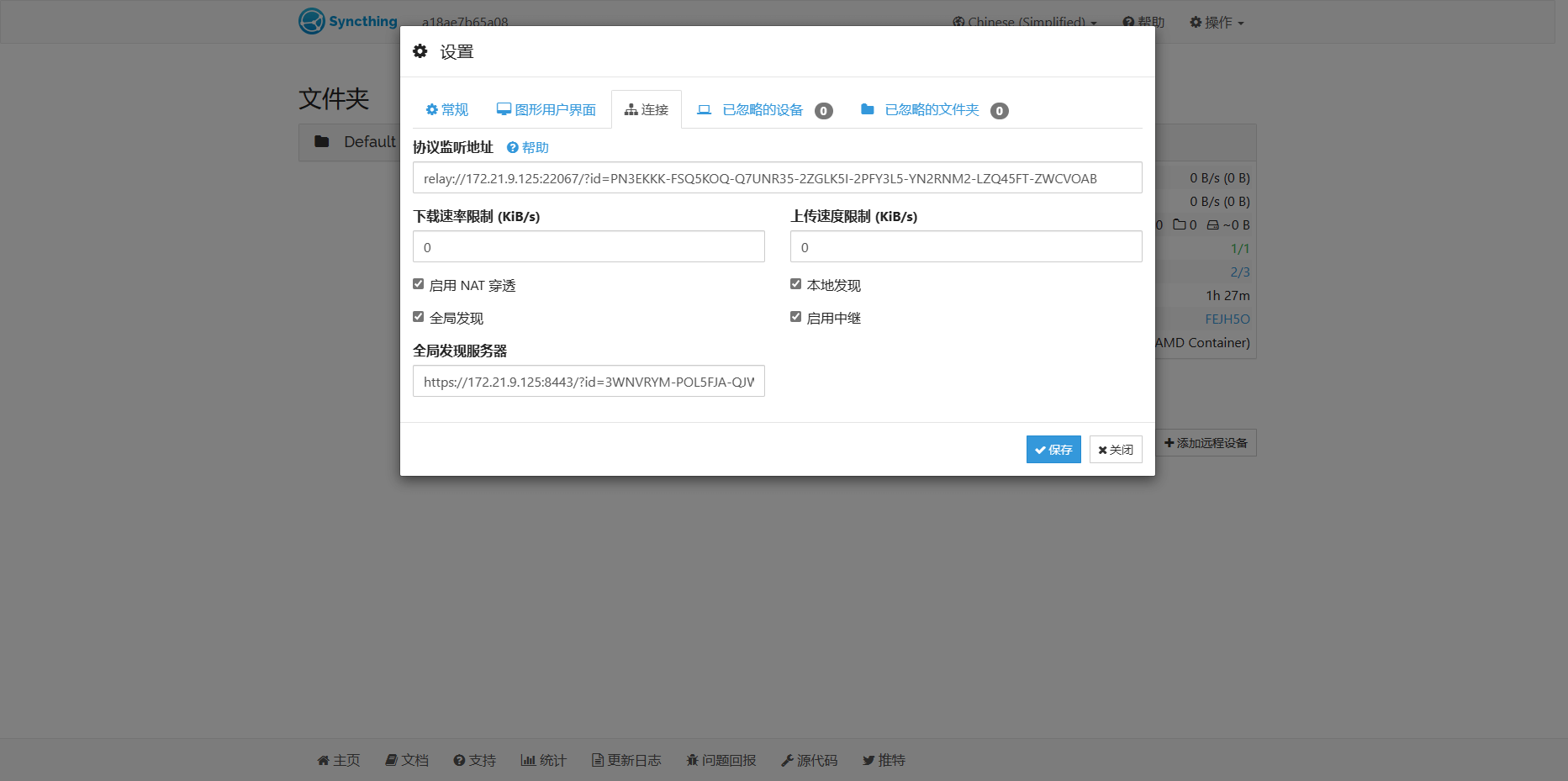This screenshot has height=781, width=1568.
Task: Disable the 启用 NAT 穿透 checkbox
Action: tap(419, 284)
